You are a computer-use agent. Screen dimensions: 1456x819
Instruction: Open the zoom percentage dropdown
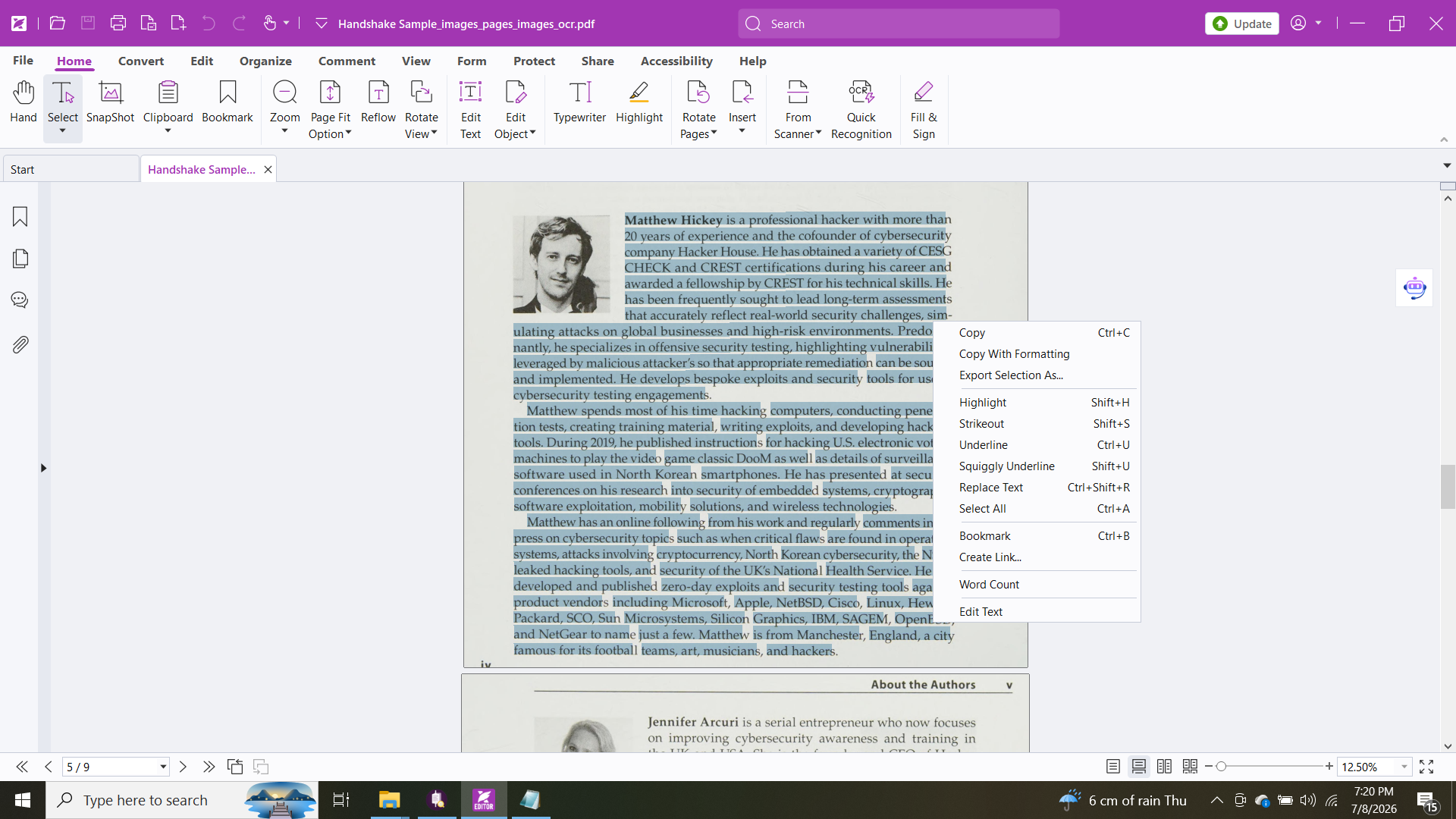click(1404, 767)
